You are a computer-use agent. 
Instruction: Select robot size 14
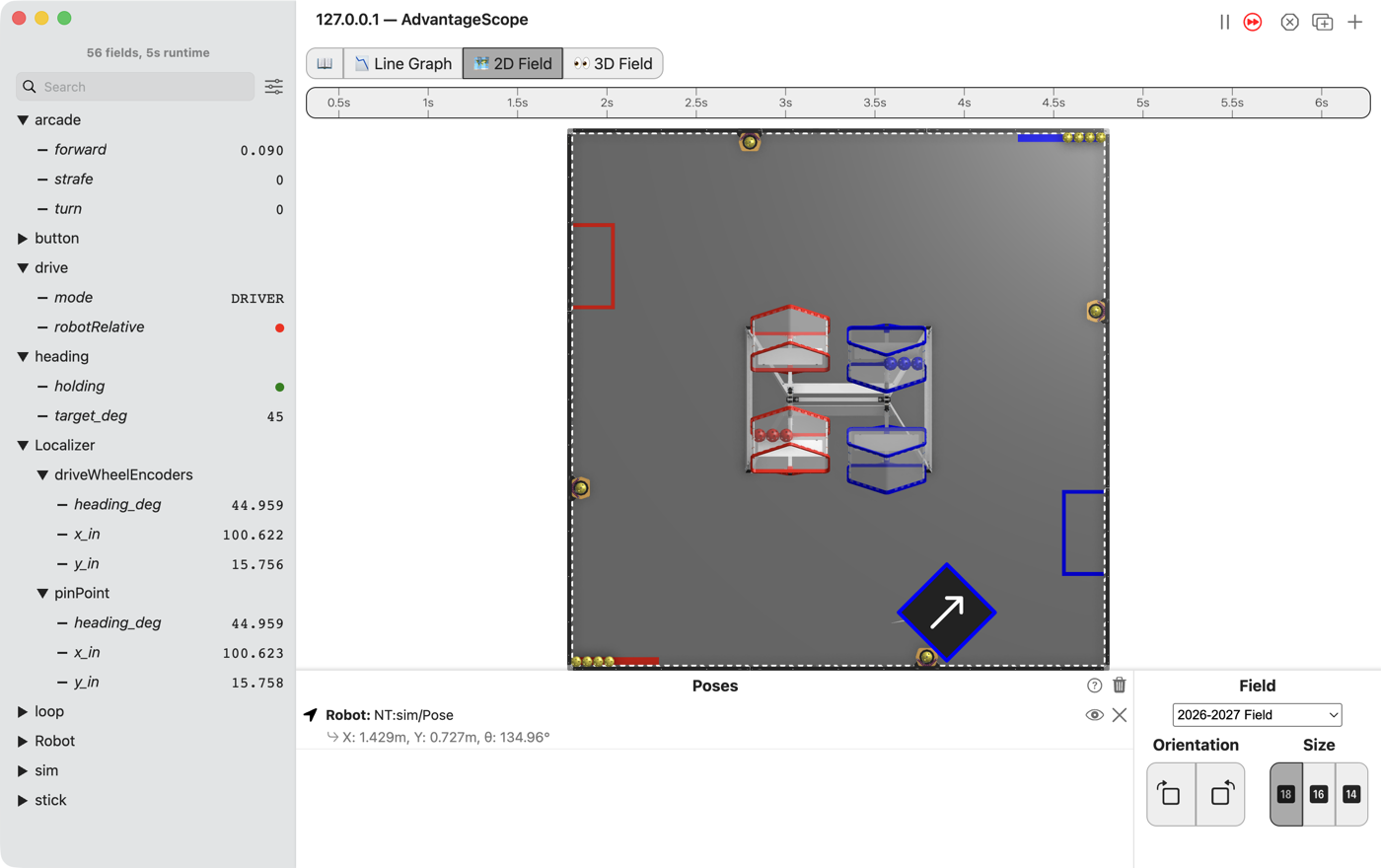[x=1351, y=794]
